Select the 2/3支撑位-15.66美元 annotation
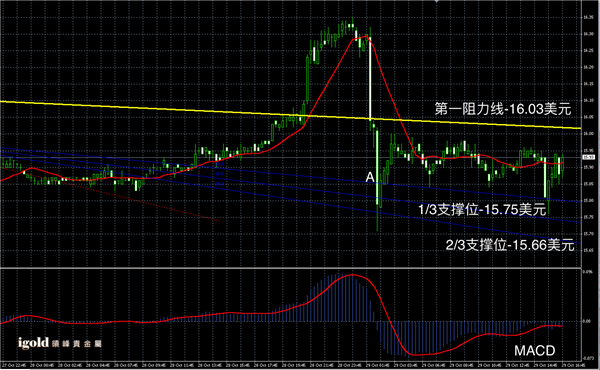This screenshot has width=600, height=370. click(x=510, y=244)
